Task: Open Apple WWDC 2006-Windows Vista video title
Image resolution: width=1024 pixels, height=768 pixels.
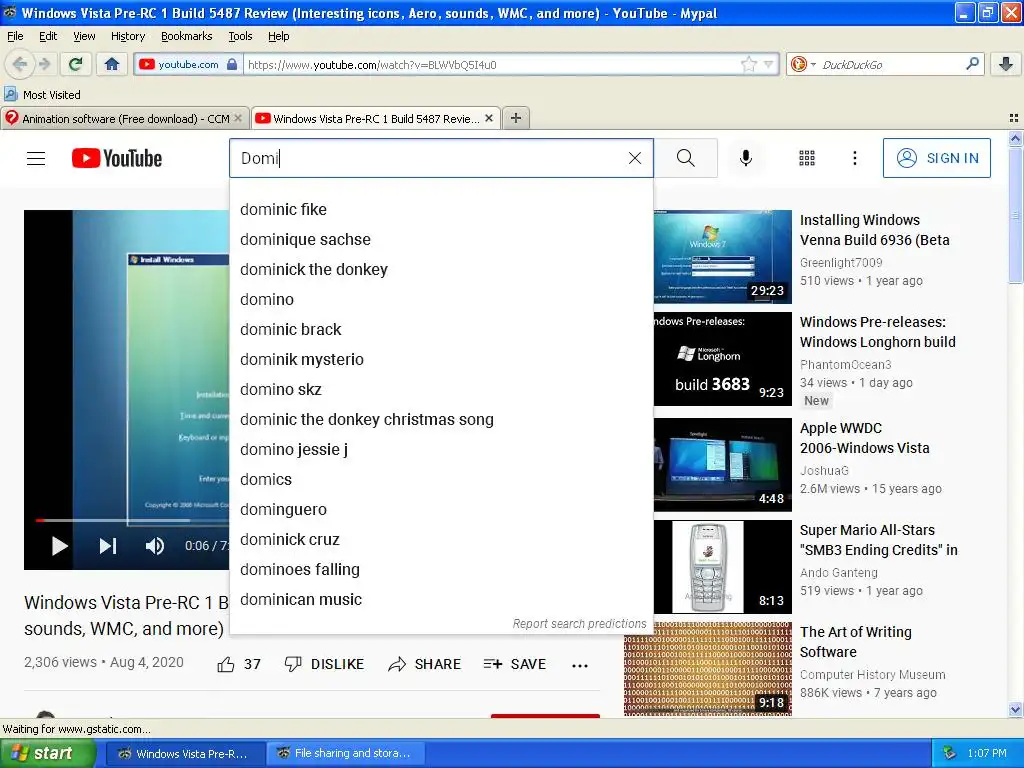Action: pyautogui.click(x=864, y=438)
